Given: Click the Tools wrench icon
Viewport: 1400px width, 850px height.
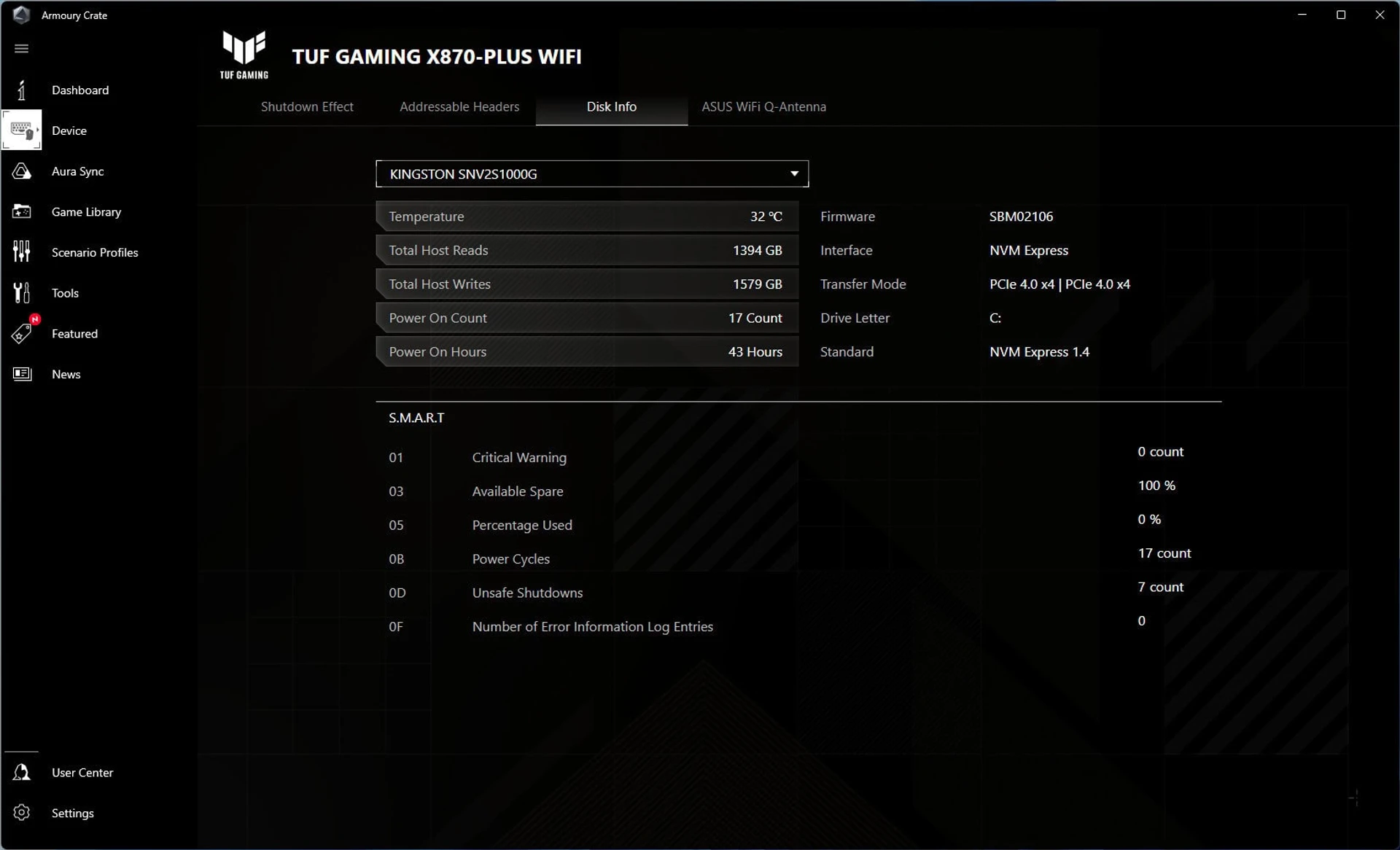Looking at the screenshot, I should click(x=21, y=292).
